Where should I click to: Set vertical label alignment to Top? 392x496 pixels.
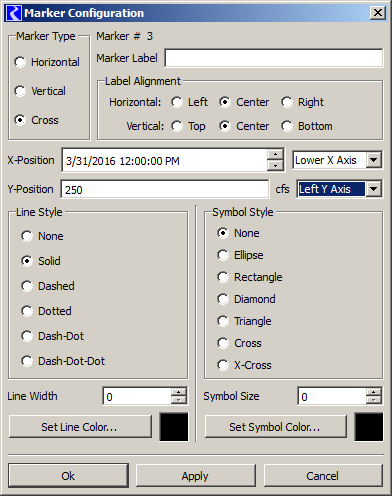177,126
